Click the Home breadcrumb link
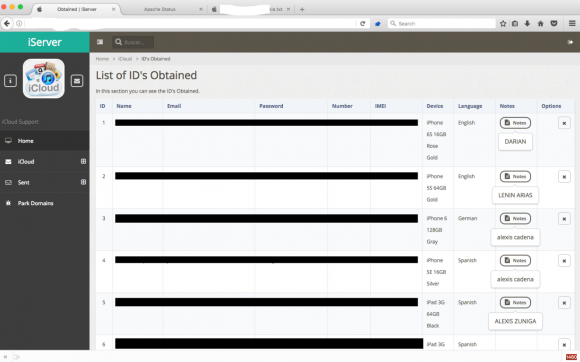Viewport: 580px width, 362px height. [x=102, y=59]
